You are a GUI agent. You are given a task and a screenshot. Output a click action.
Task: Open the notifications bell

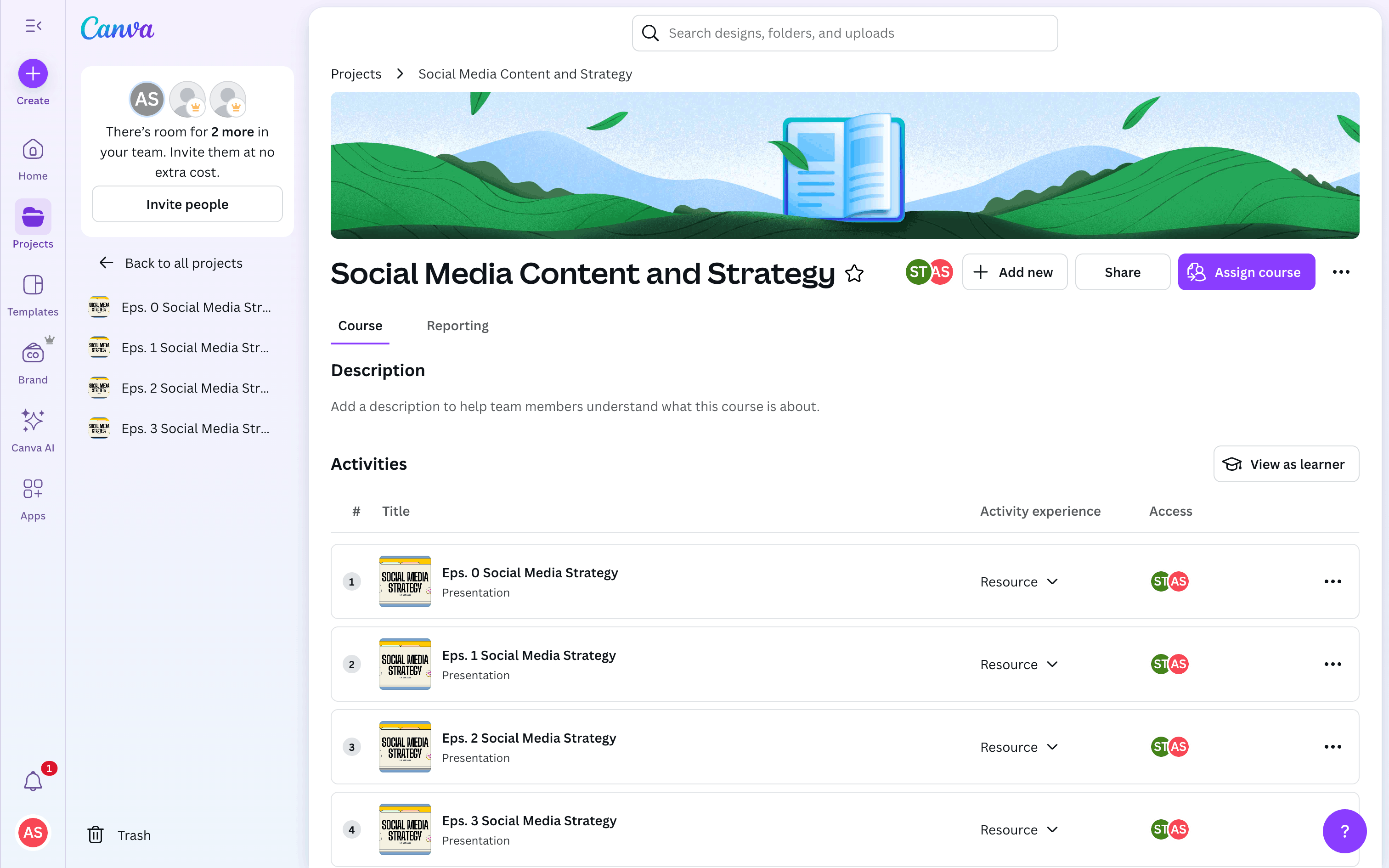tap(33, 781)
